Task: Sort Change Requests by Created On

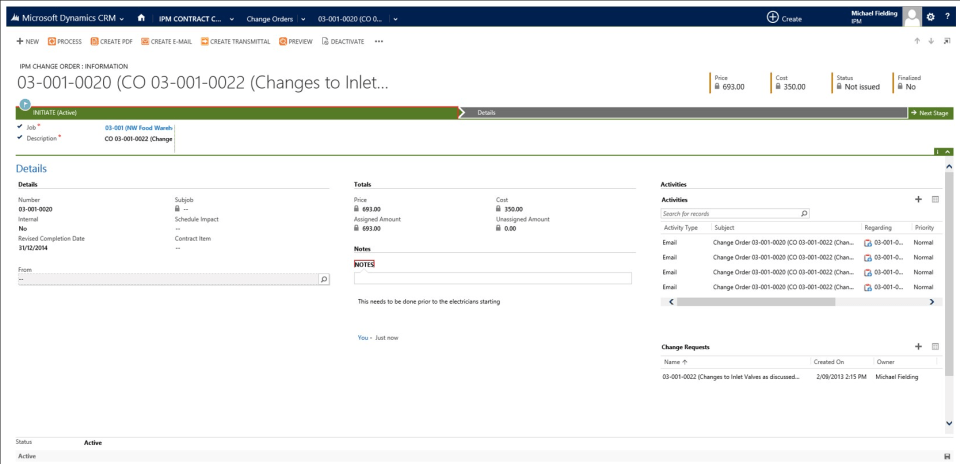Action: [828, 362]
